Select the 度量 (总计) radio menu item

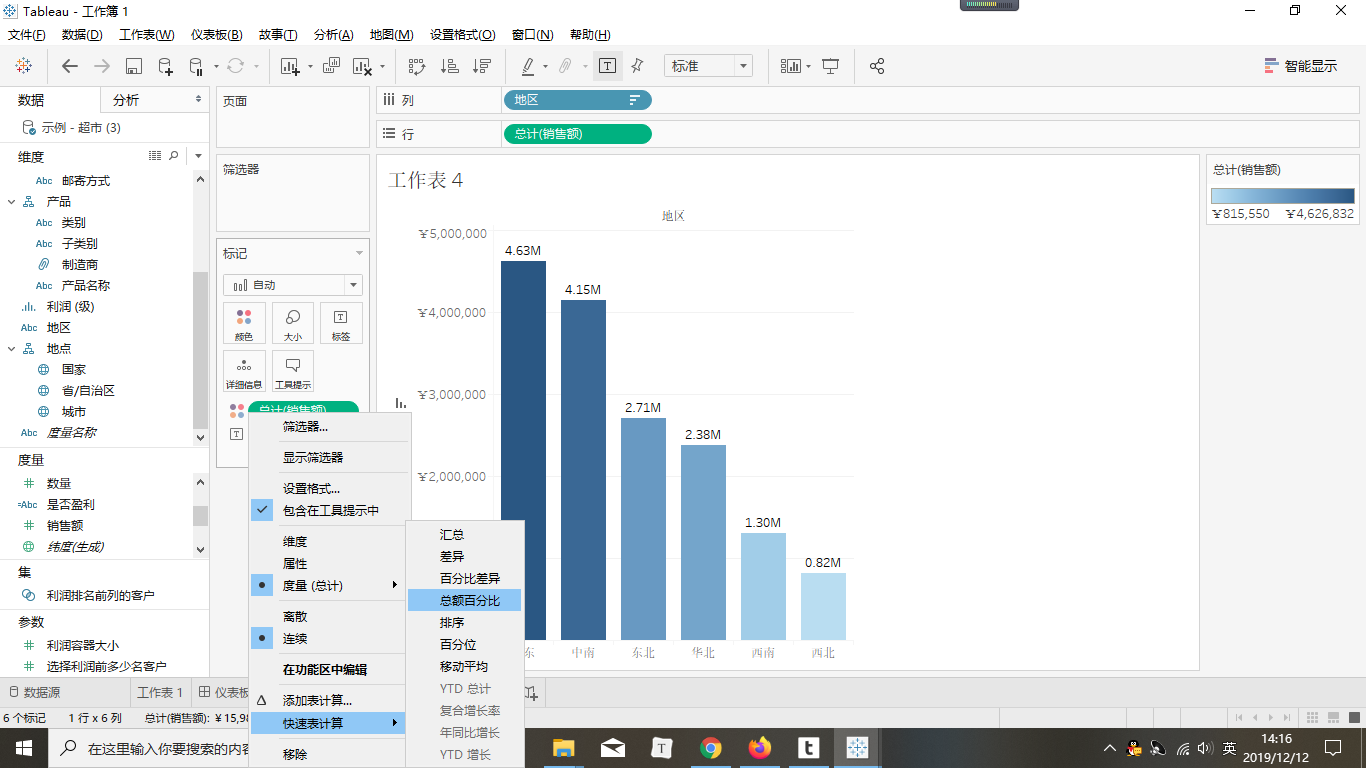329,585
